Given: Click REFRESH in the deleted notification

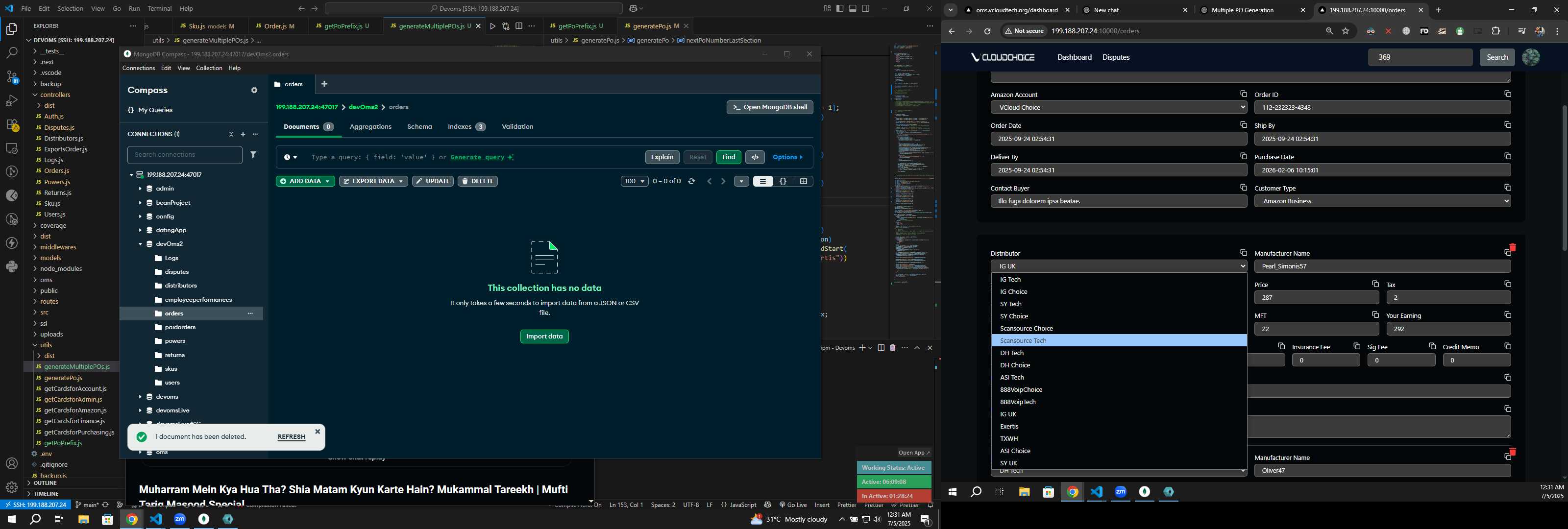Looking at the screenshot, I should click(292, 437).
